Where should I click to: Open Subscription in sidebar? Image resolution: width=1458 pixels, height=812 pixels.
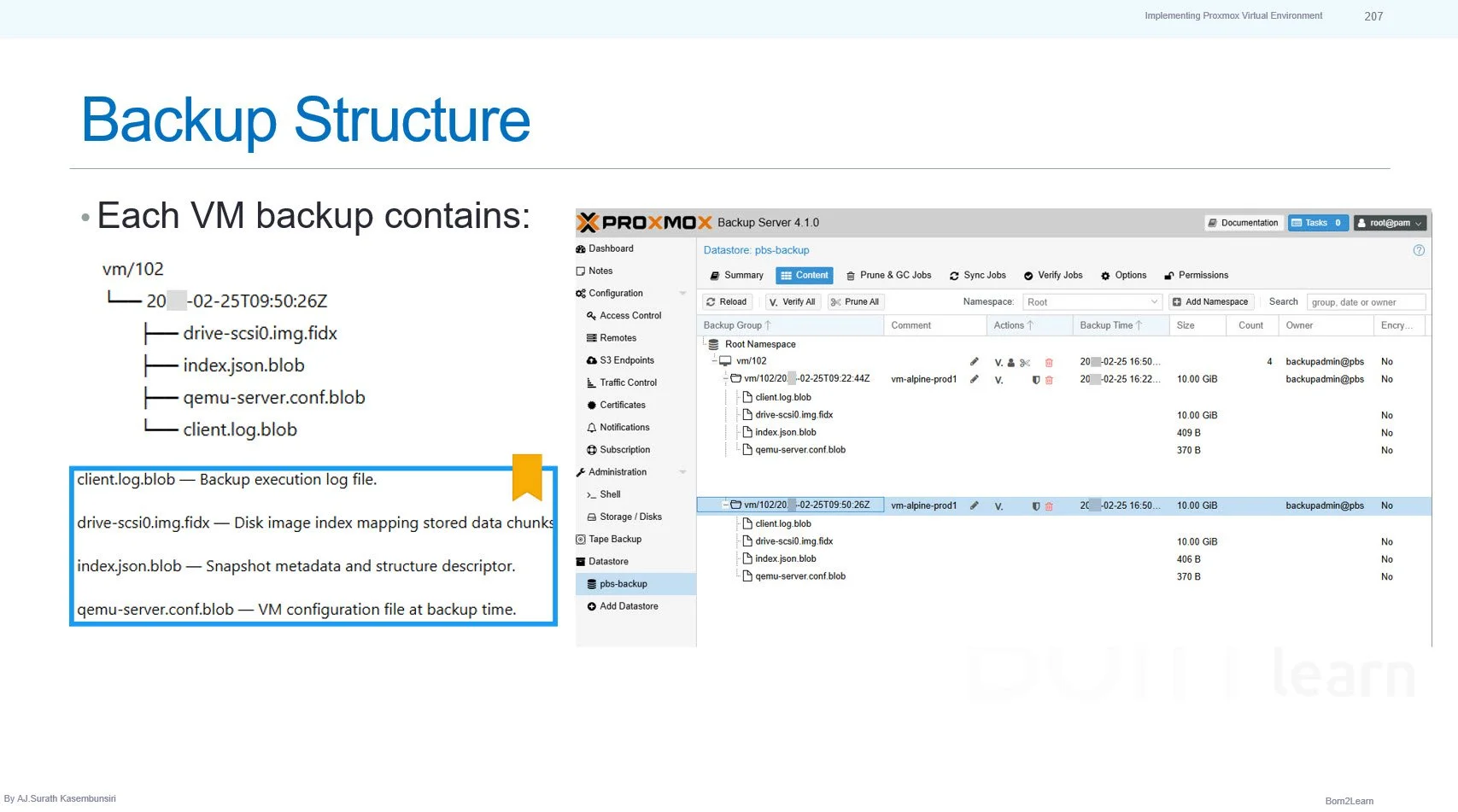point(618,449)
